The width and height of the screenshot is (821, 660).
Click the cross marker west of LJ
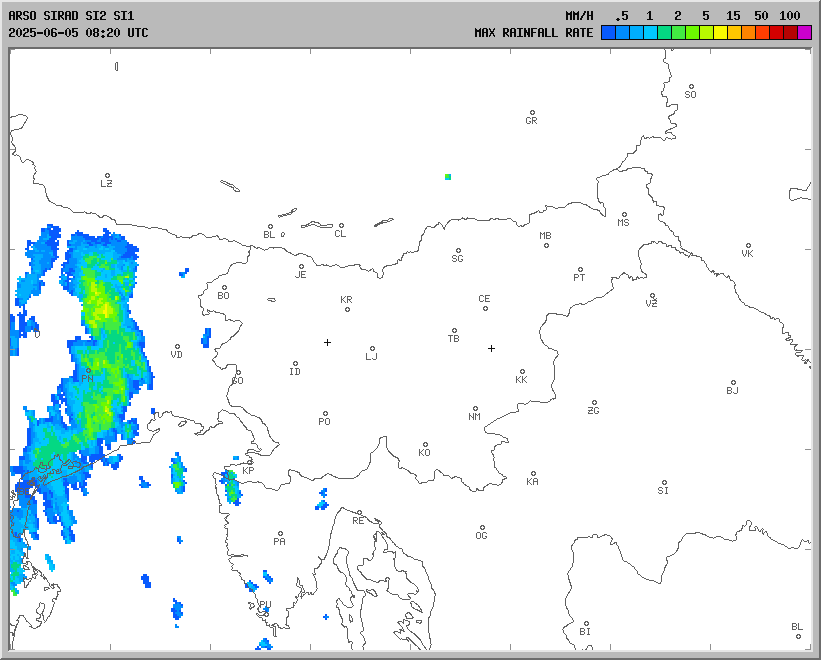pyautogui.click(x=327, y=342)
